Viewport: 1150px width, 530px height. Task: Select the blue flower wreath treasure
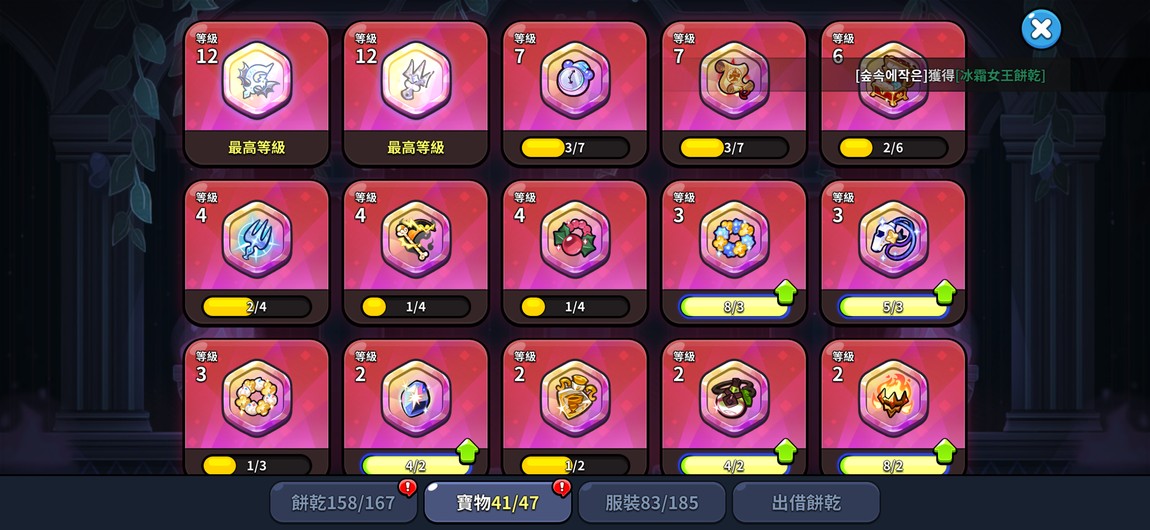(x=734, y=239)
